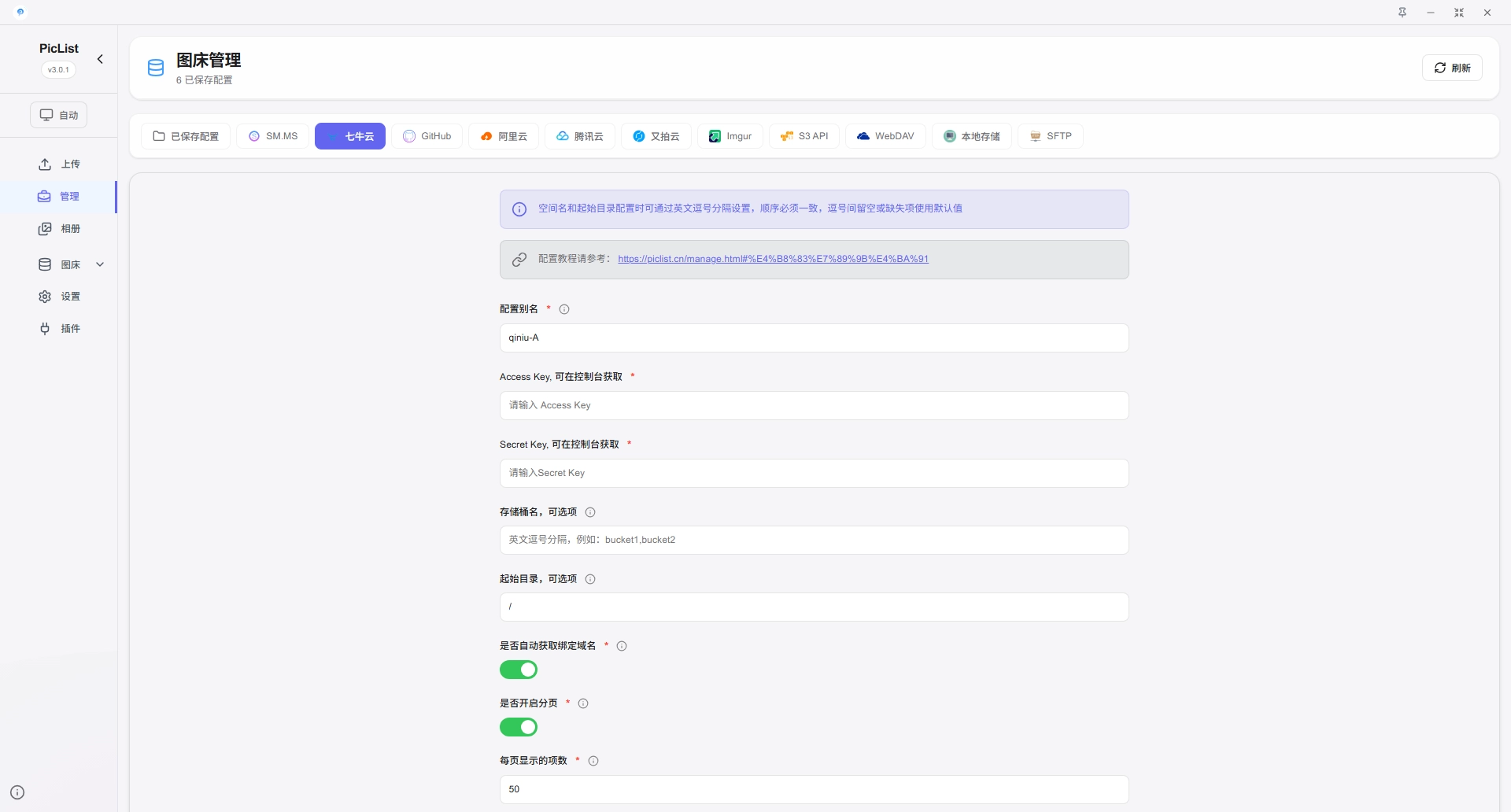Switch to SM.MS tab
Image resolution: width=1511 pixels, height=812 pixels.
coord(273,136)
